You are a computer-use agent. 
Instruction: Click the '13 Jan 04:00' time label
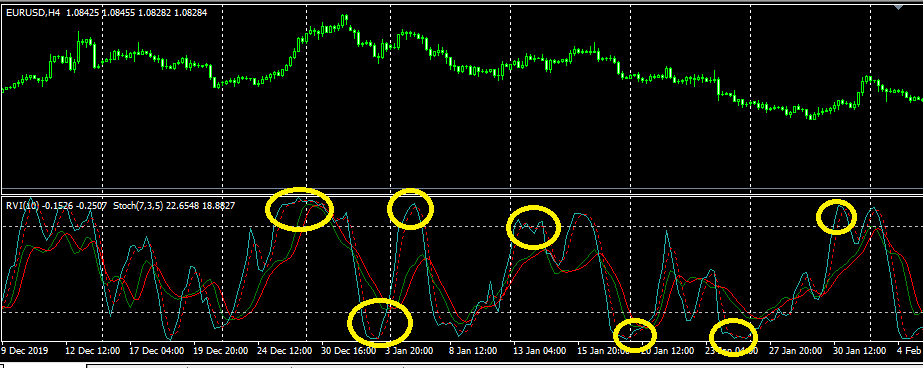pos(539,350)
